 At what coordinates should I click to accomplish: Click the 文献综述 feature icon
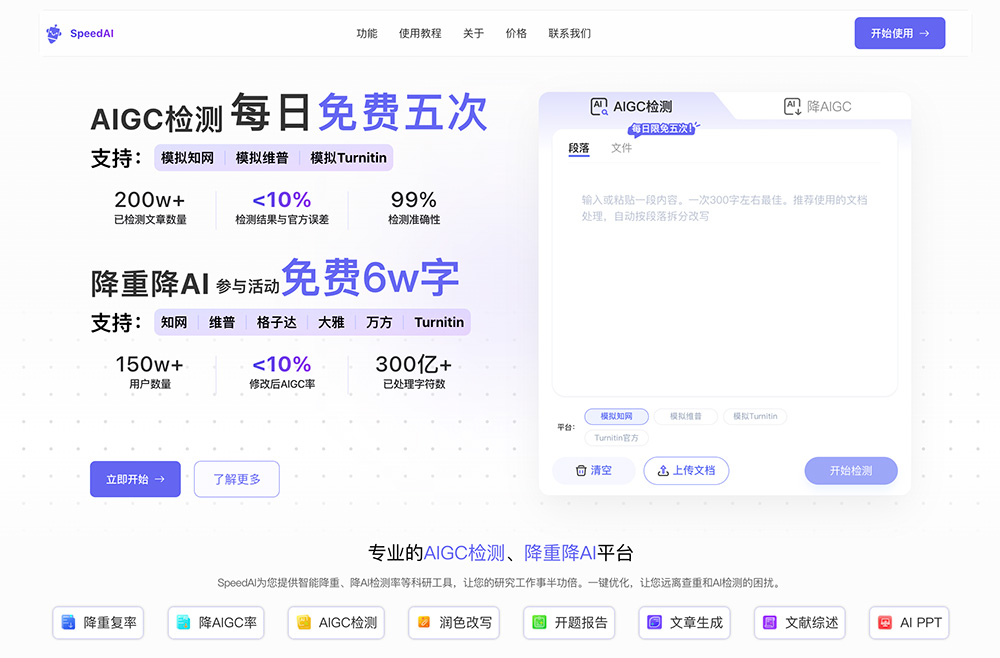coord(770,622)
